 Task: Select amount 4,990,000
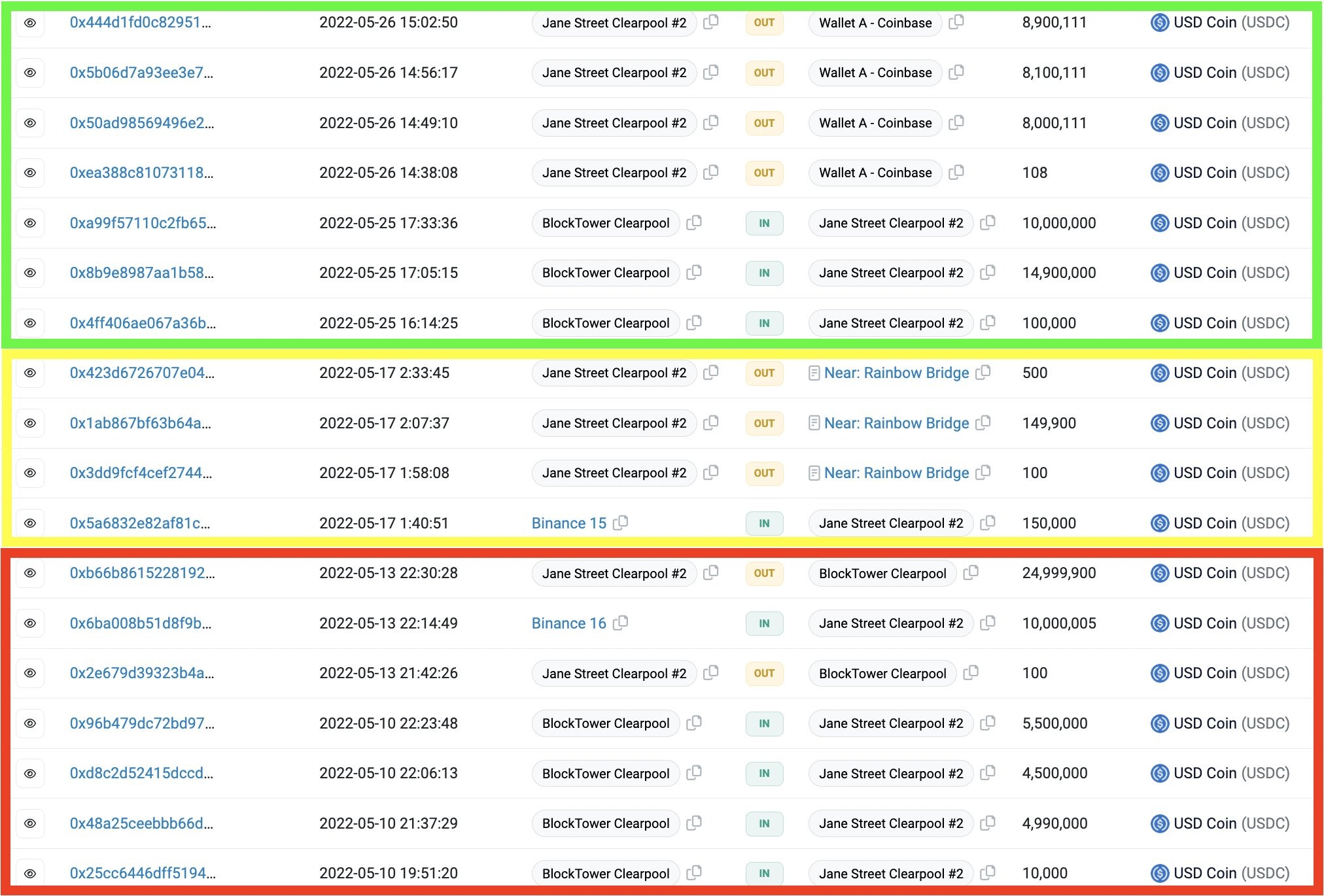pyautogui.click(x=1054, y=823)
